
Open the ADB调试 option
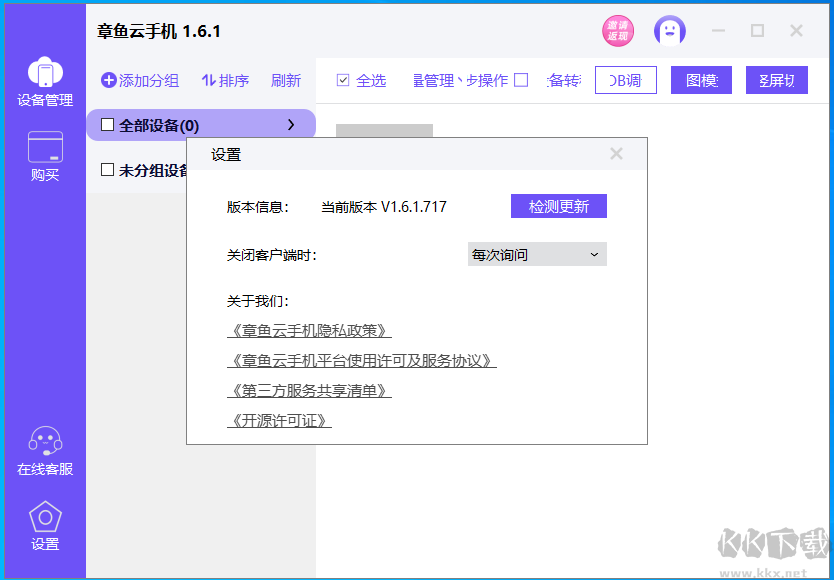tap(625, 79)
